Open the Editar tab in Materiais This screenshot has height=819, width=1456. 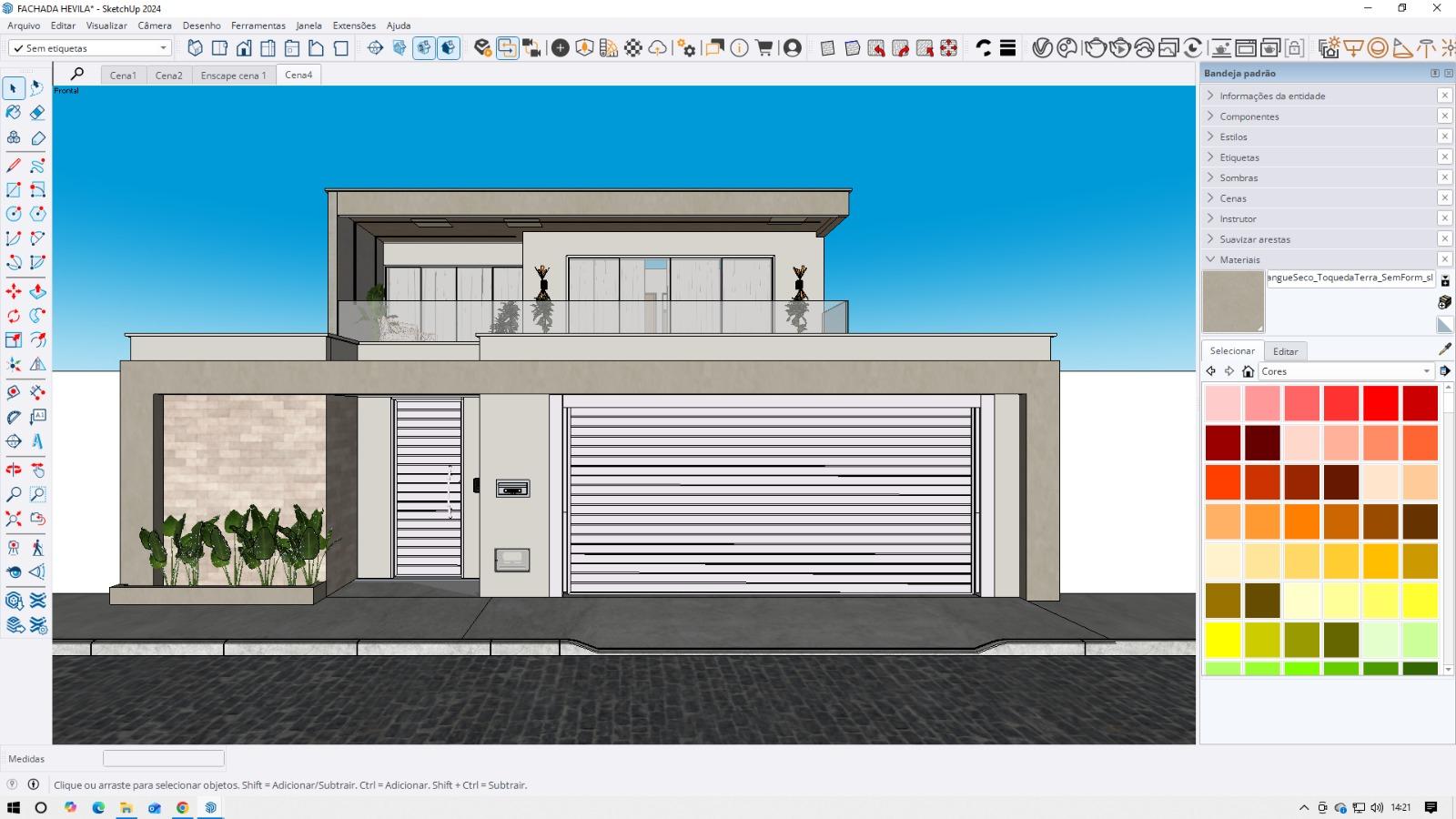pos(1285,351)
